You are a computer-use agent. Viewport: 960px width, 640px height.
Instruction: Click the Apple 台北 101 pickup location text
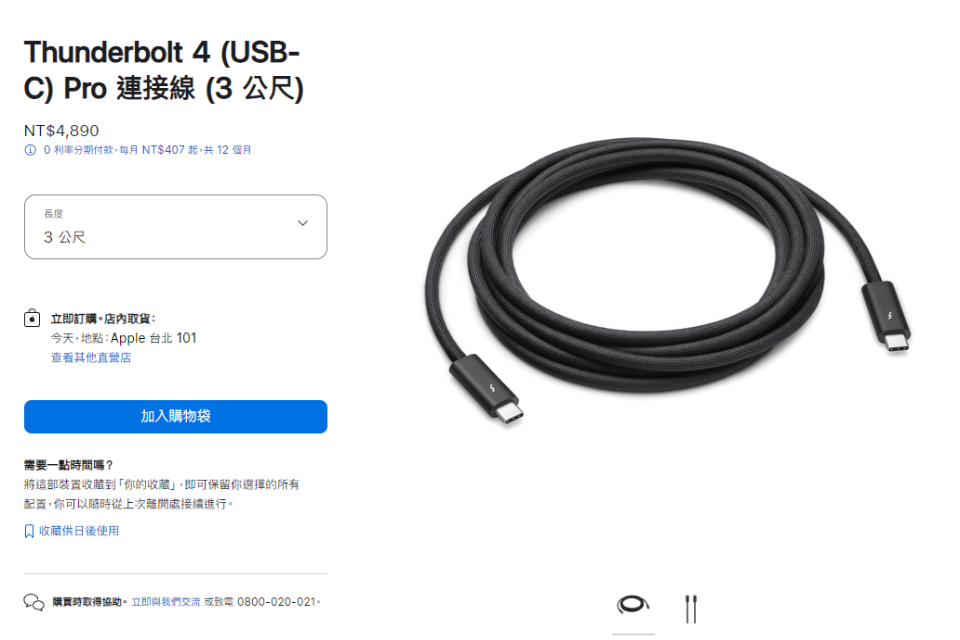[x=154, y=338]
